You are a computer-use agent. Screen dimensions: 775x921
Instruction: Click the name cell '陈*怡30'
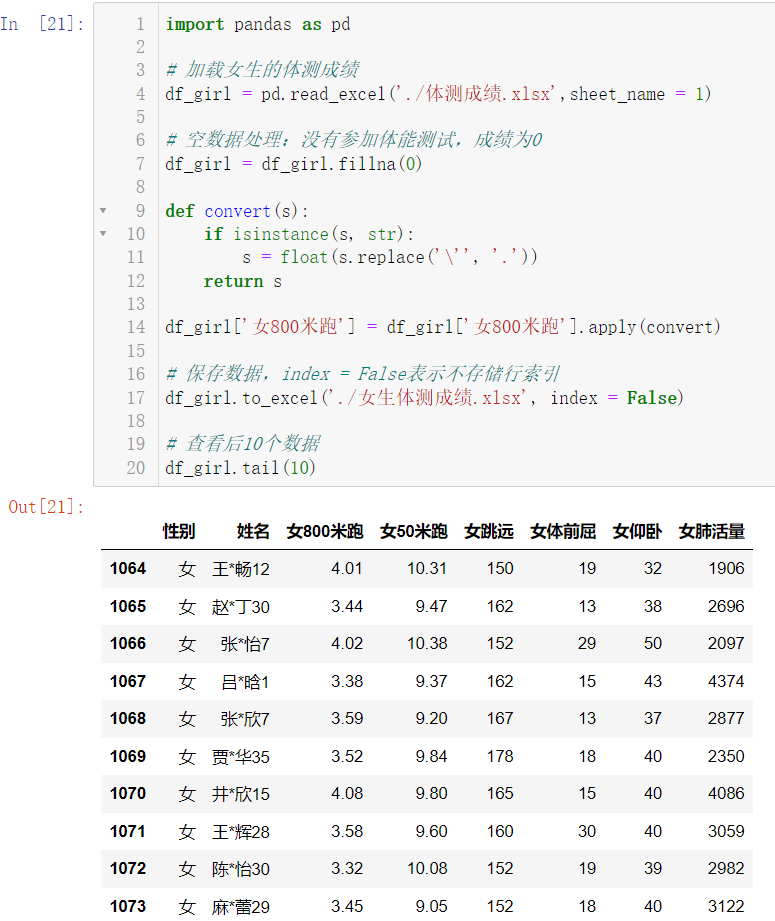pyautogui.click(x=241, y=869)
